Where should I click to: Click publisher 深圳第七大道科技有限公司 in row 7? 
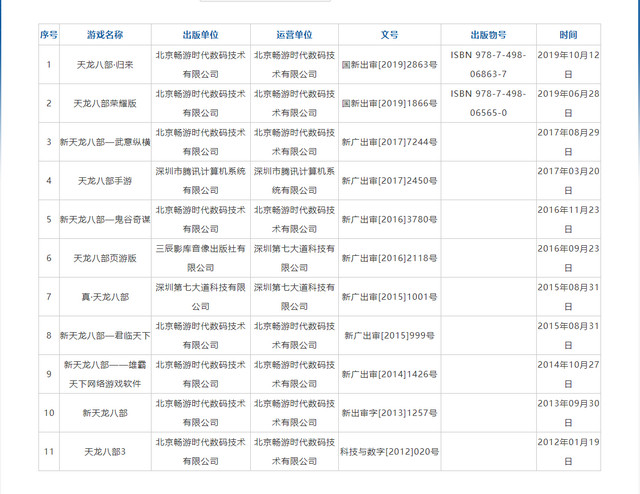tap(200, 297)
